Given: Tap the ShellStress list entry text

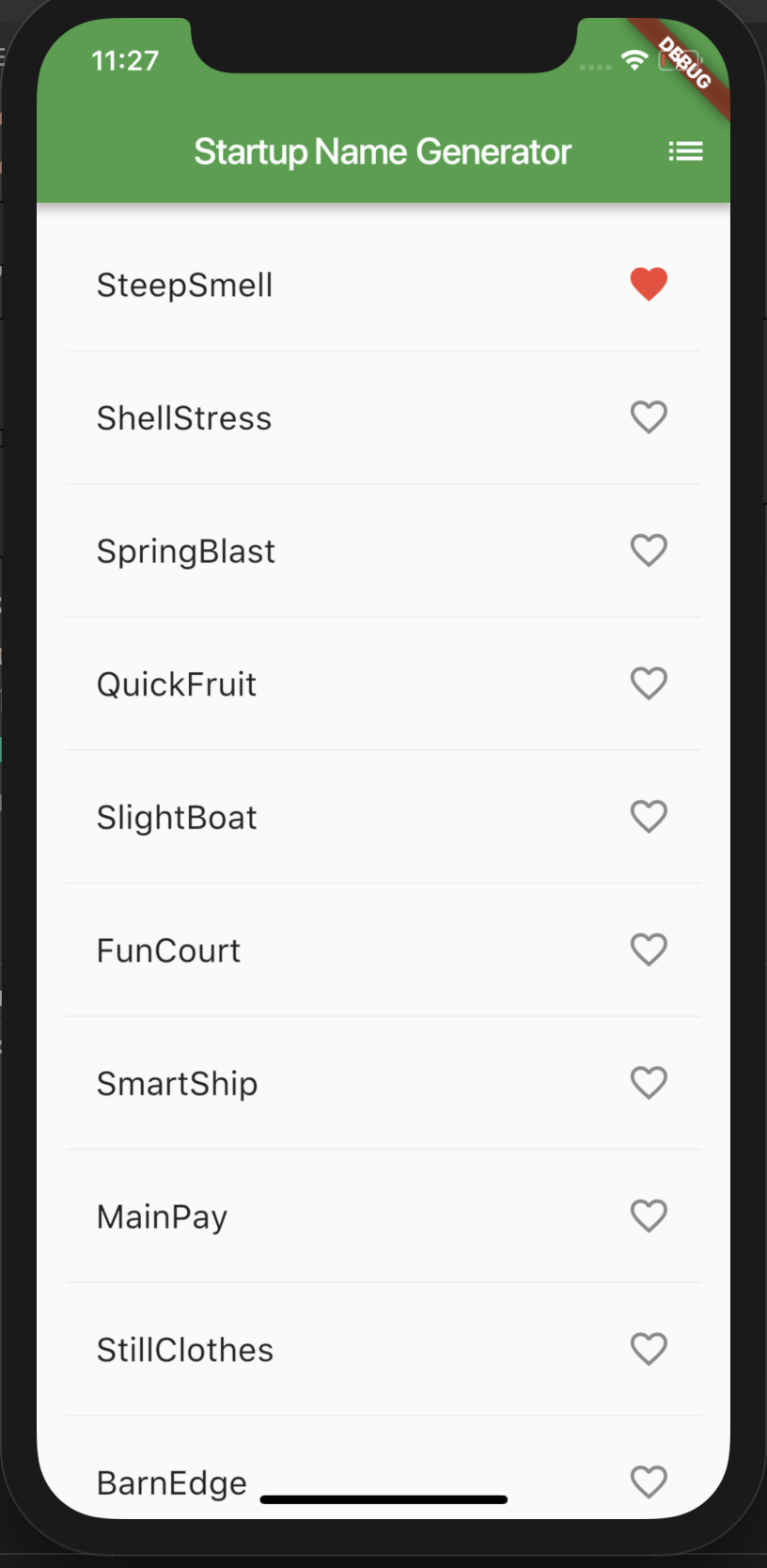Looking at the screenshot, I should [184, 418].
